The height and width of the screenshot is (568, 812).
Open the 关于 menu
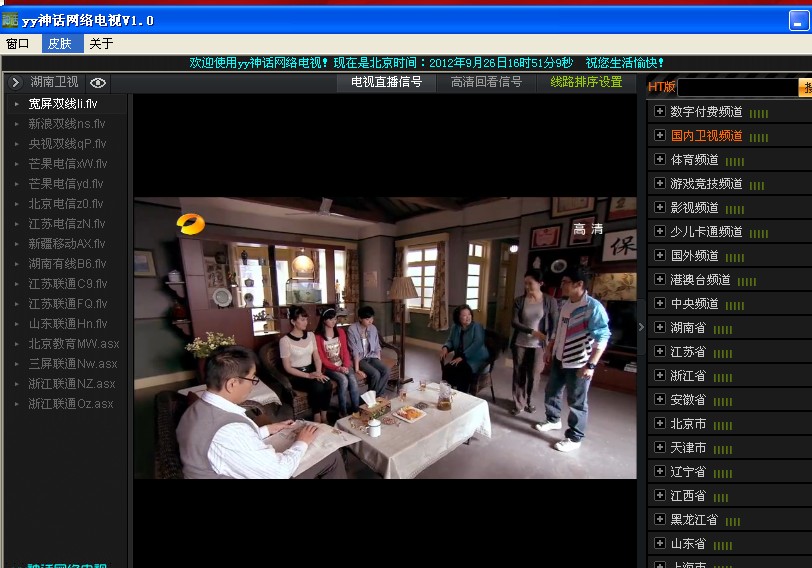(101, 43)
